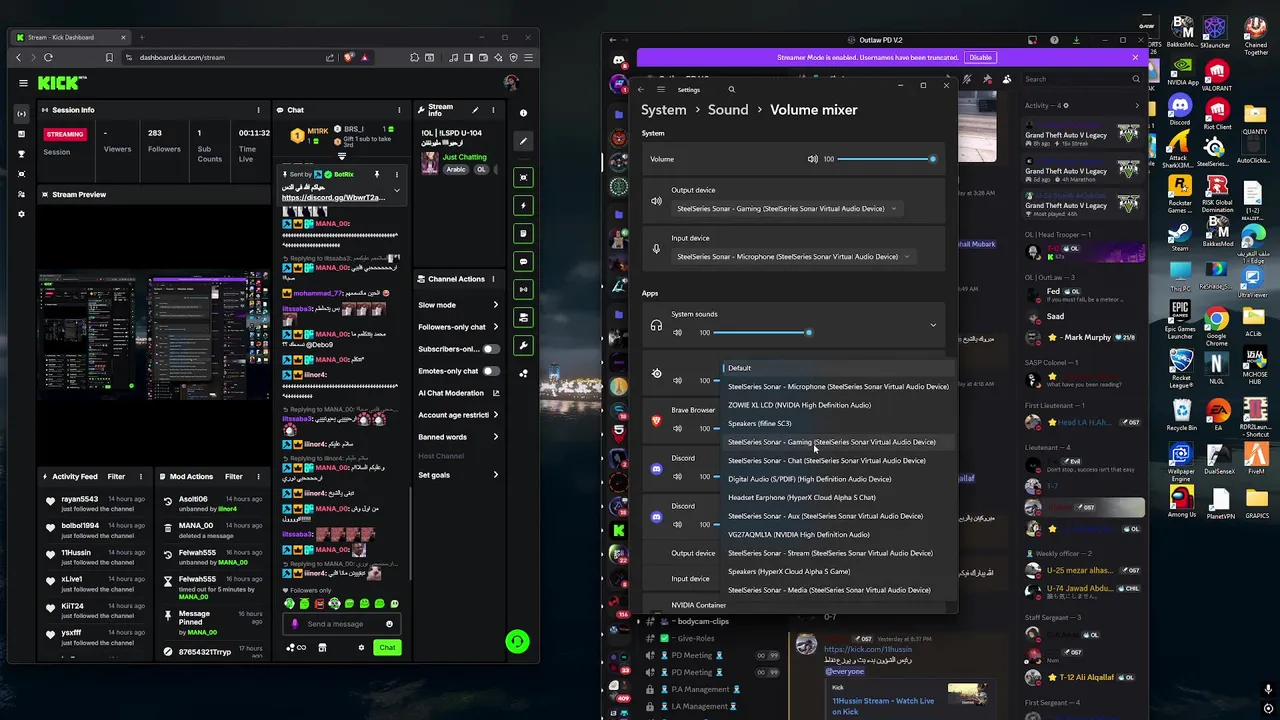Open the Kick profile avatar menu

tap(511, 83)
